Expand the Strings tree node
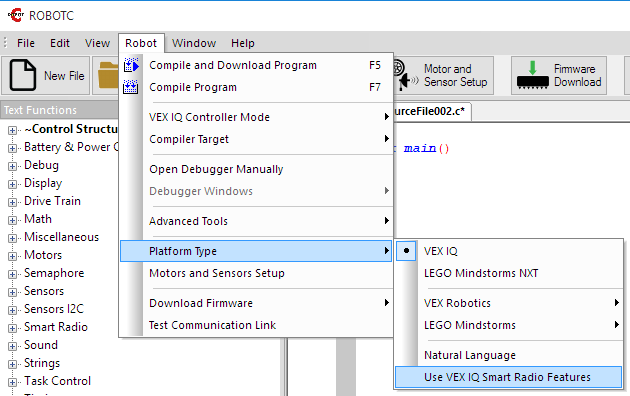This screenshot has width=630, height=396. (12, 364)
